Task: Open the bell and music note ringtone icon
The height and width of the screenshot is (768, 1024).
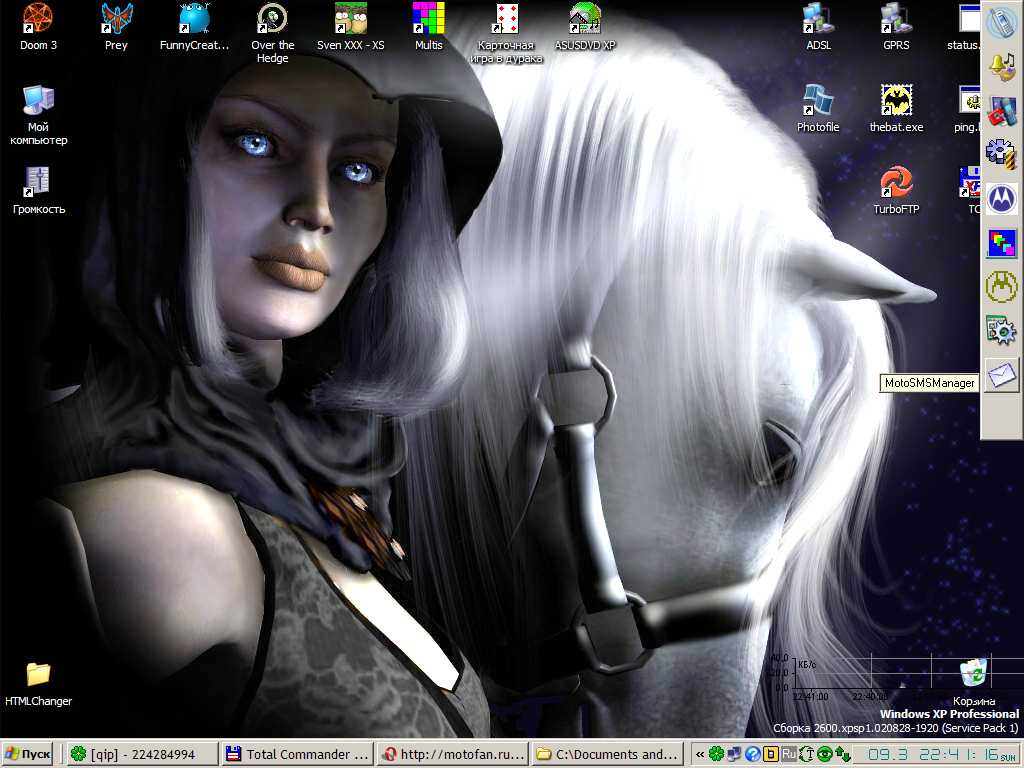Action: tap(1002, 66)
